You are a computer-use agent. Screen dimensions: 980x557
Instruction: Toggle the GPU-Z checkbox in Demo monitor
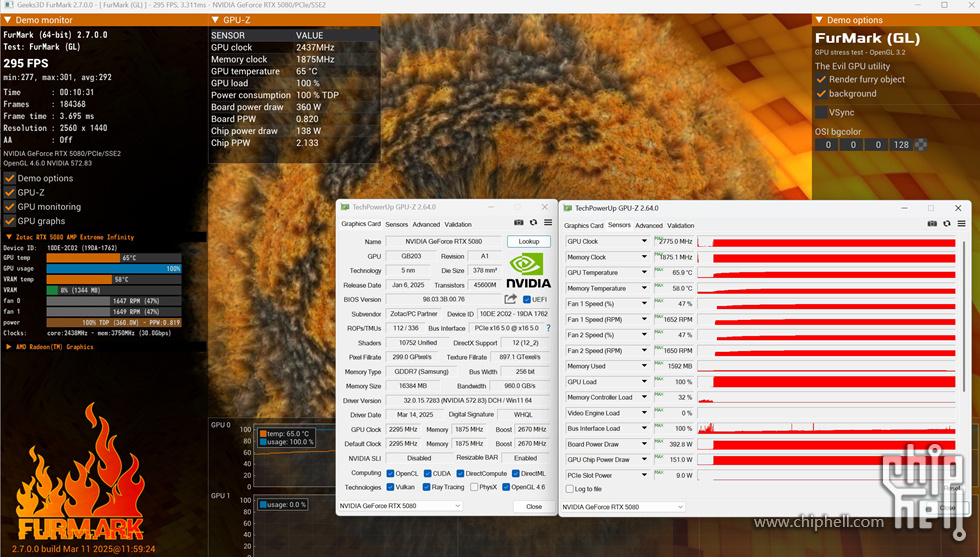pos(9,193)
